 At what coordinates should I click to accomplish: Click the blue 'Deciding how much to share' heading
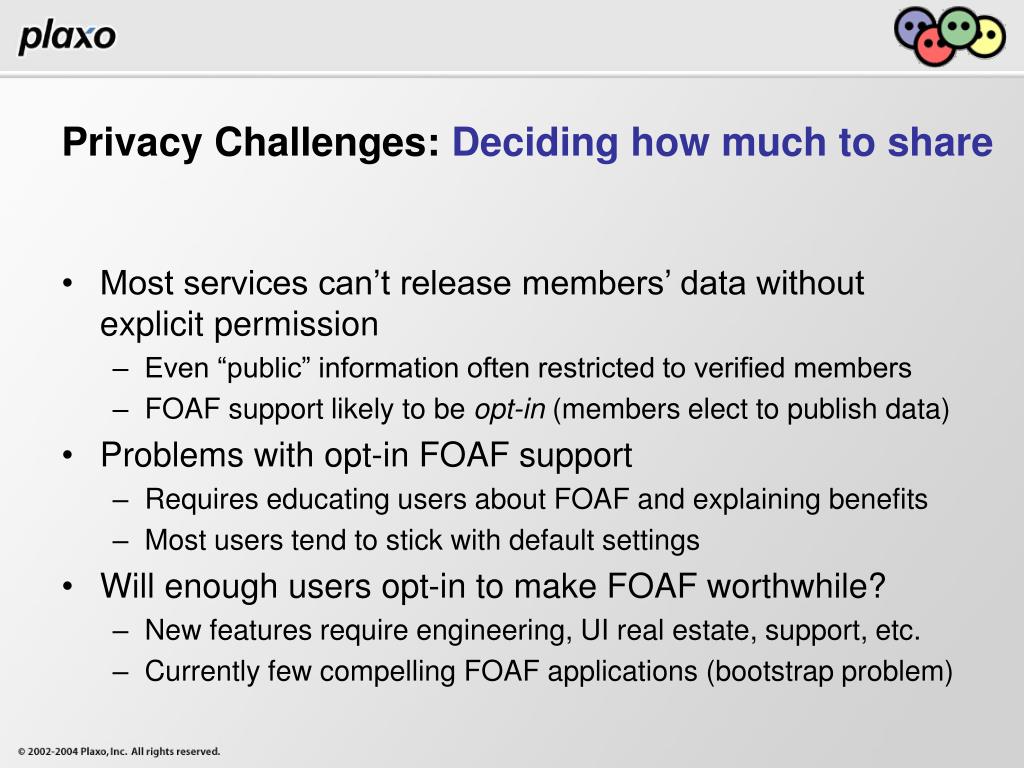coord(722,142)
